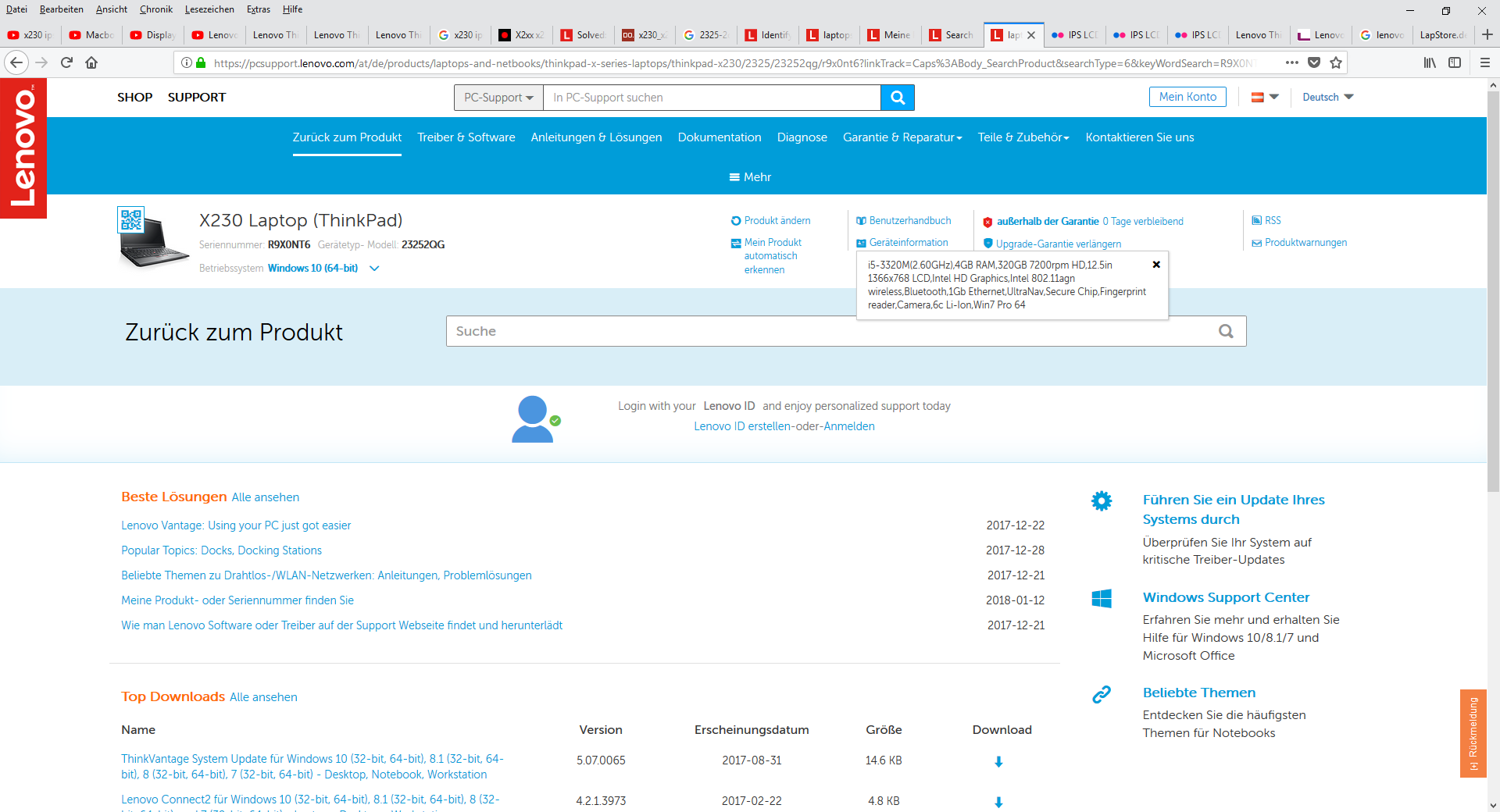Close the current active browser tab
The height and width of the screenshot is (812, 1500).
pos(1031,35)
